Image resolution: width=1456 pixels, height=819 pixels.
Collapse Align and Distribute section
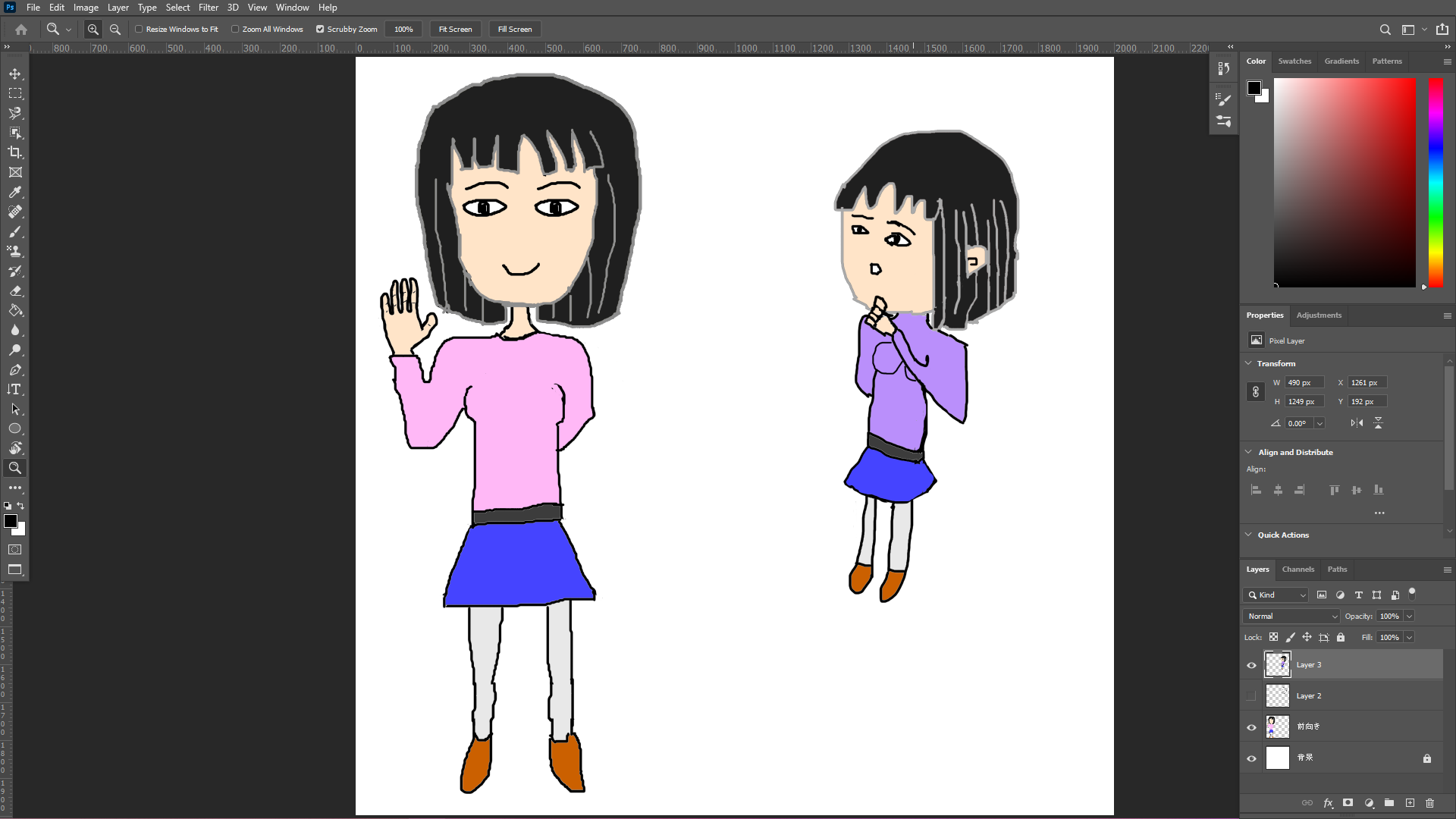pos(1249,452)
